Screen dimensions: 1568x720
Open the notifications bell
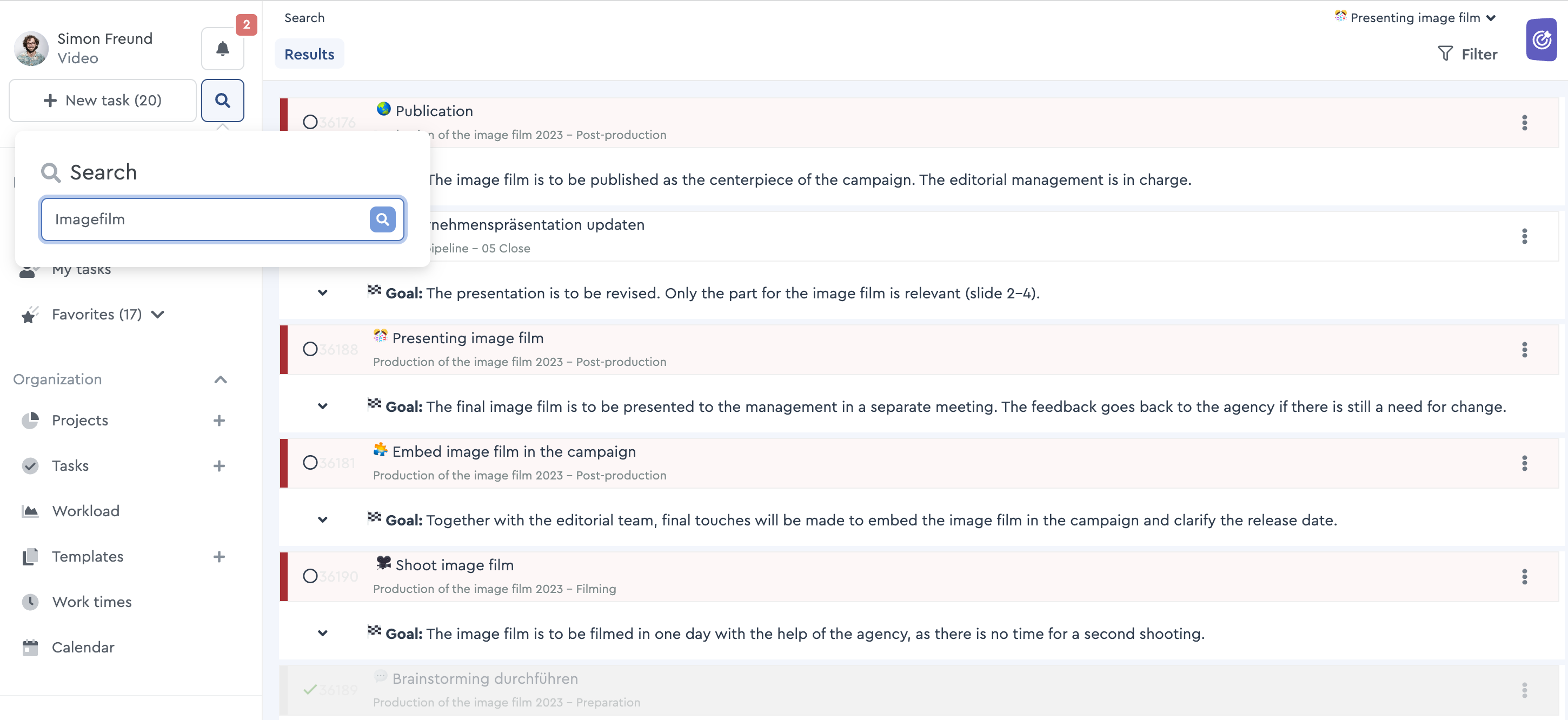[222, 48]
